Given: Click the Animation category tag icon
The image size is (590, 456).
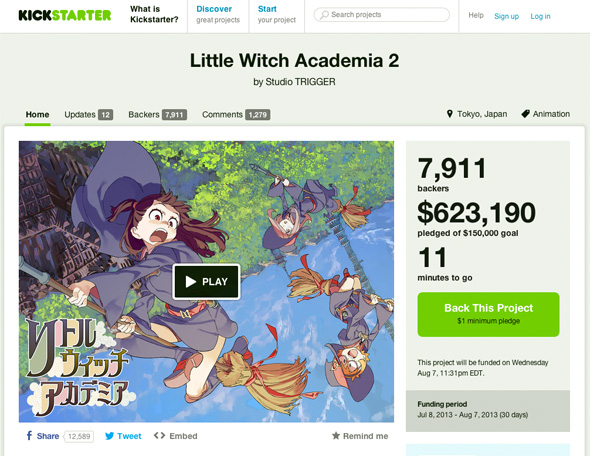Looking at the screenshot, I should 525,114.
